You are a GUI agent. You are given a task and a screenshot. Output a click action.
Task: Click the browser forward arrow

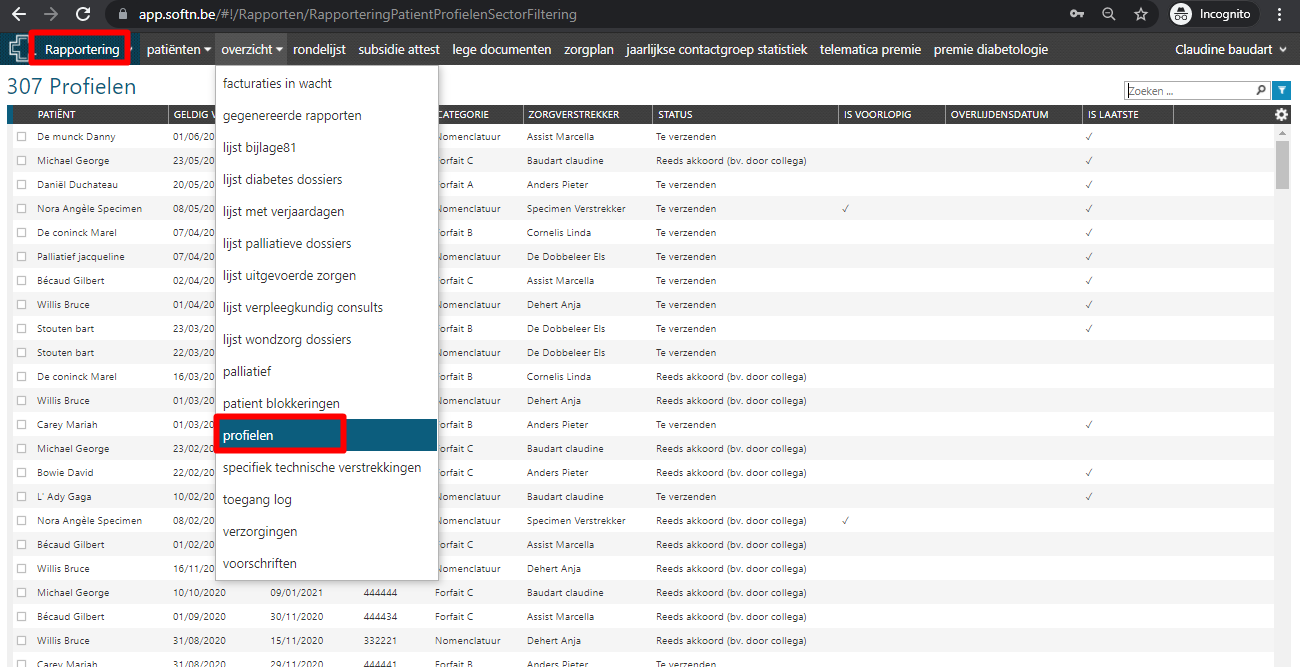[50, 15]
